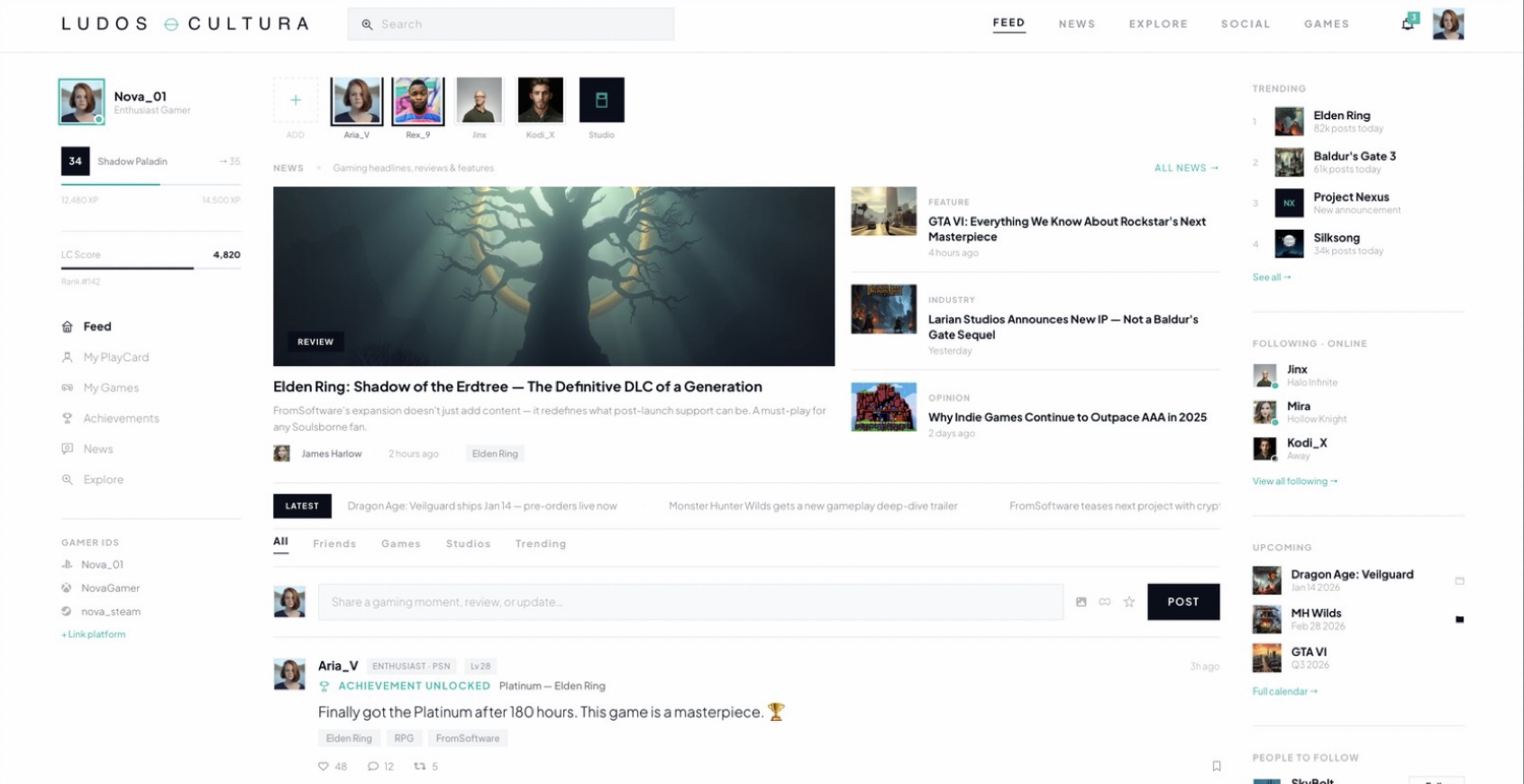The width and height of the screenshot is (1524, 784).
Task: Open the notifications bell
Action: (x=1408, y=24)
